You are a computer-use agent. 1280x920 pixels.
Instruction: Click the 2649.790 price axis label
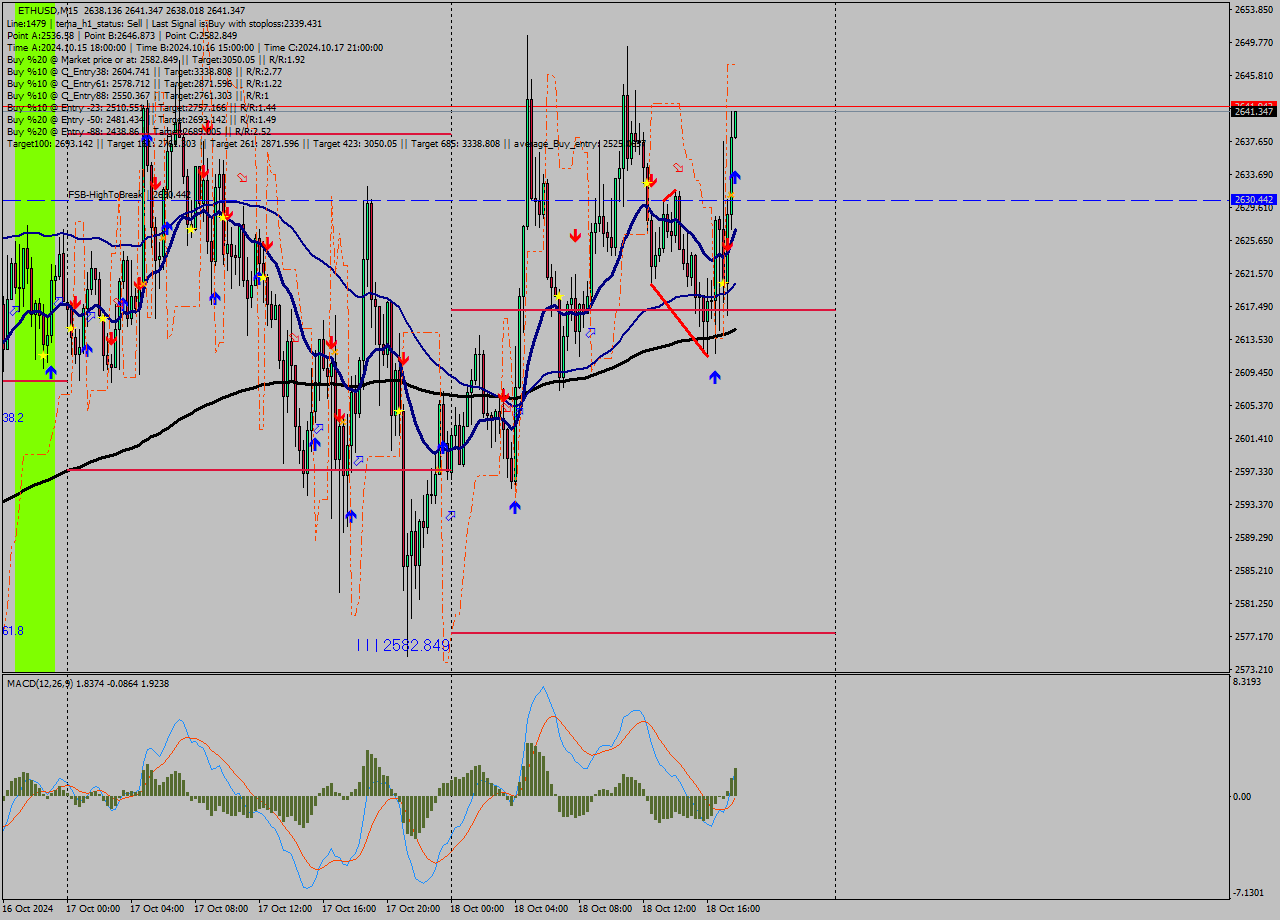(x=1254, y=42)
